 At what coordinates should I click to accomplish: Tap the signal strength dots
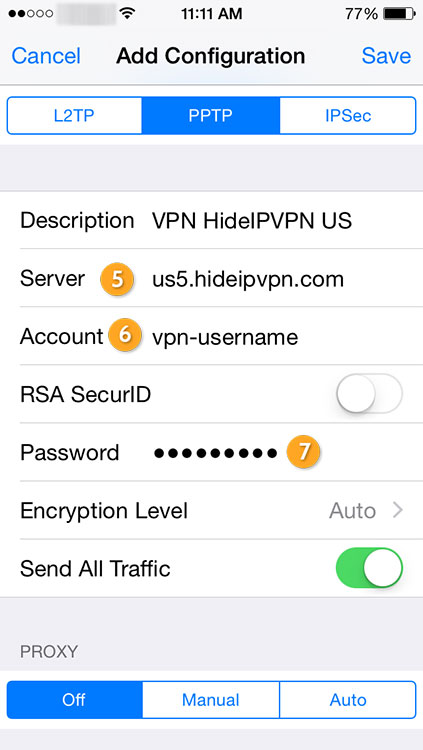pos(30,14)
